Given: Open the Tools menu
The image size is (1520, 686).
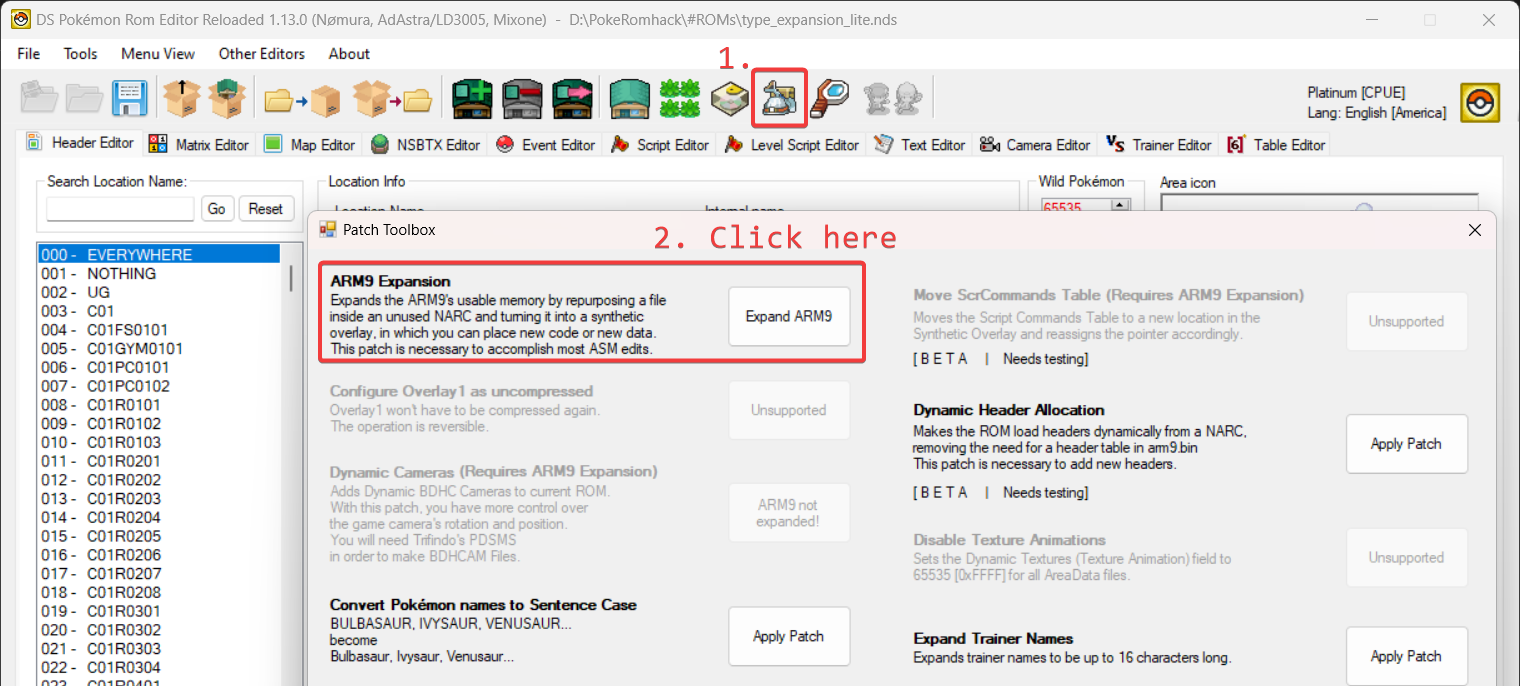Looking at the screenshot, I should coord(81,54).
